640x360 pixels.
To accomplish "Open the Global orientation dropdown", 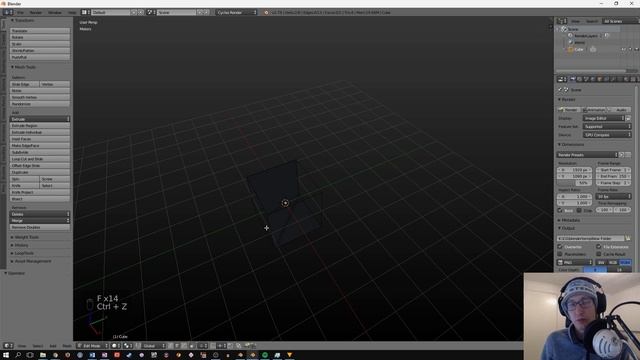I will pyautogui.click(x=153, y=346).
